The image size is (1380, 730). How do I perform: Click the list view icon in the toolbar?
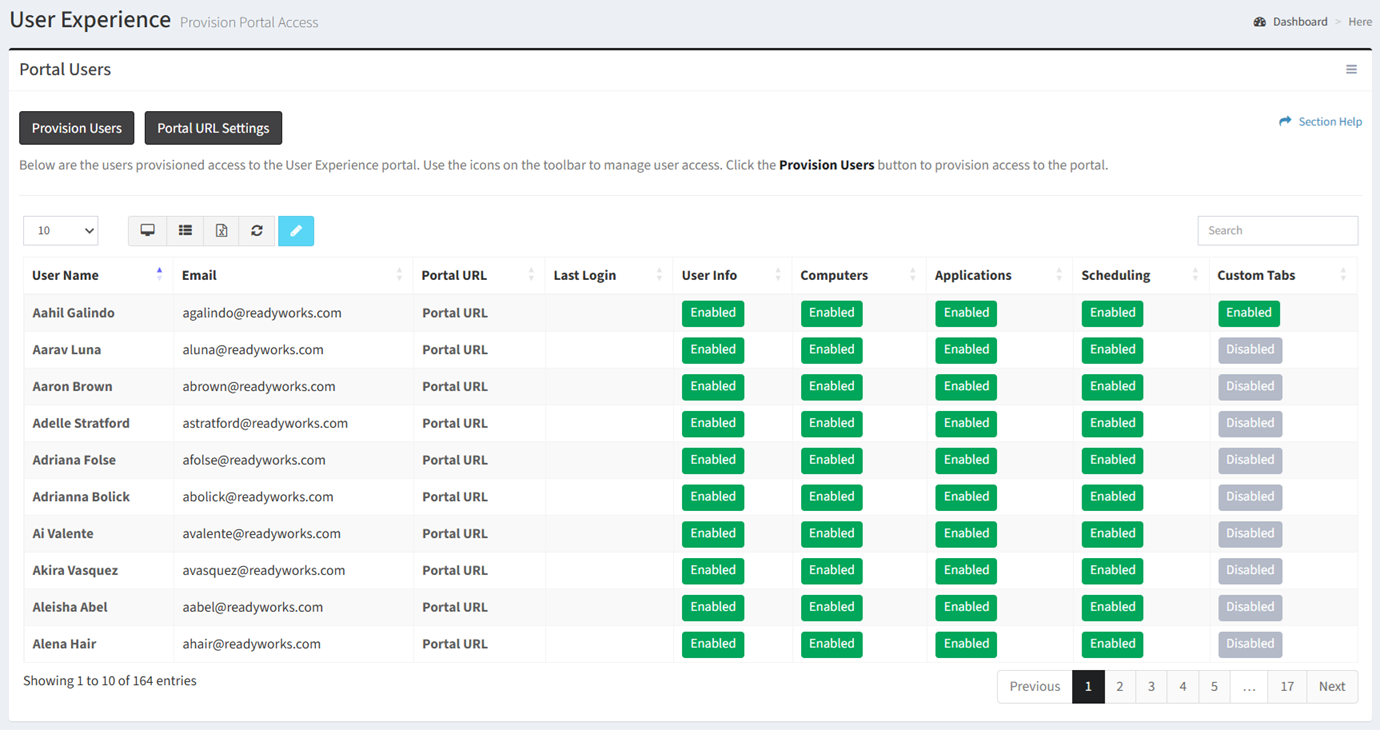[185, 231]
